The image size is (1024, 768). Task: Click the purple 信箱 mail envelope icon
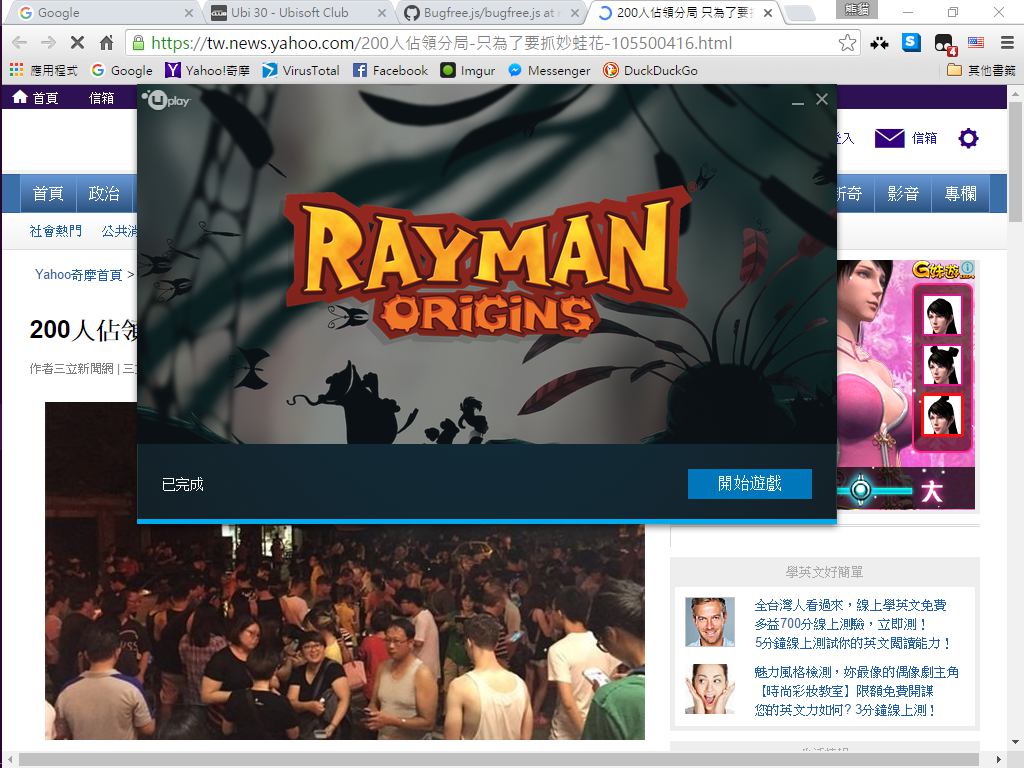click(889, 138)
